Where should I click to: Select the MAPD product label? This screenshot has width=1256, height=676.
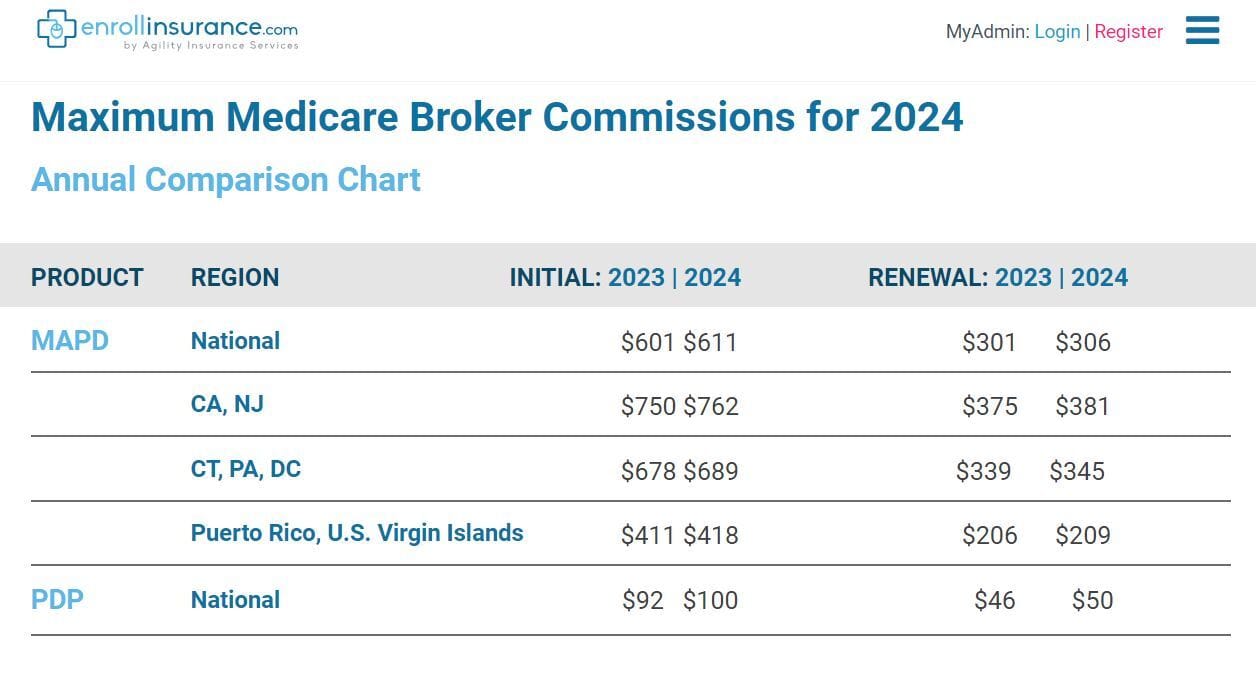pyautogui.click(x=70, y=340)
